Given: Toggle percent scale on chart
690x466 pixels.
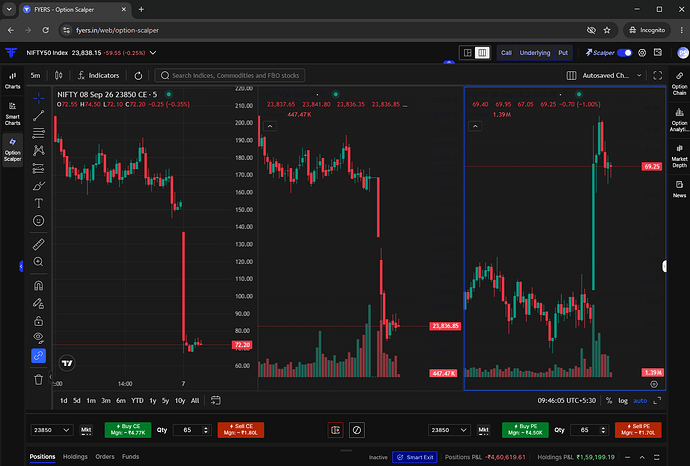Looking at the screenshot, I should [609, 400].
